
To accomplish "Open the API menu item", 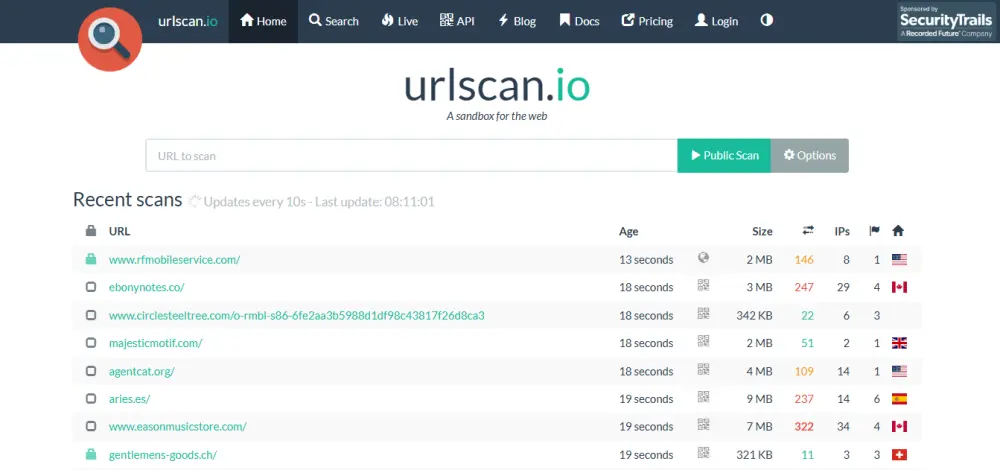I will point(457,21).
